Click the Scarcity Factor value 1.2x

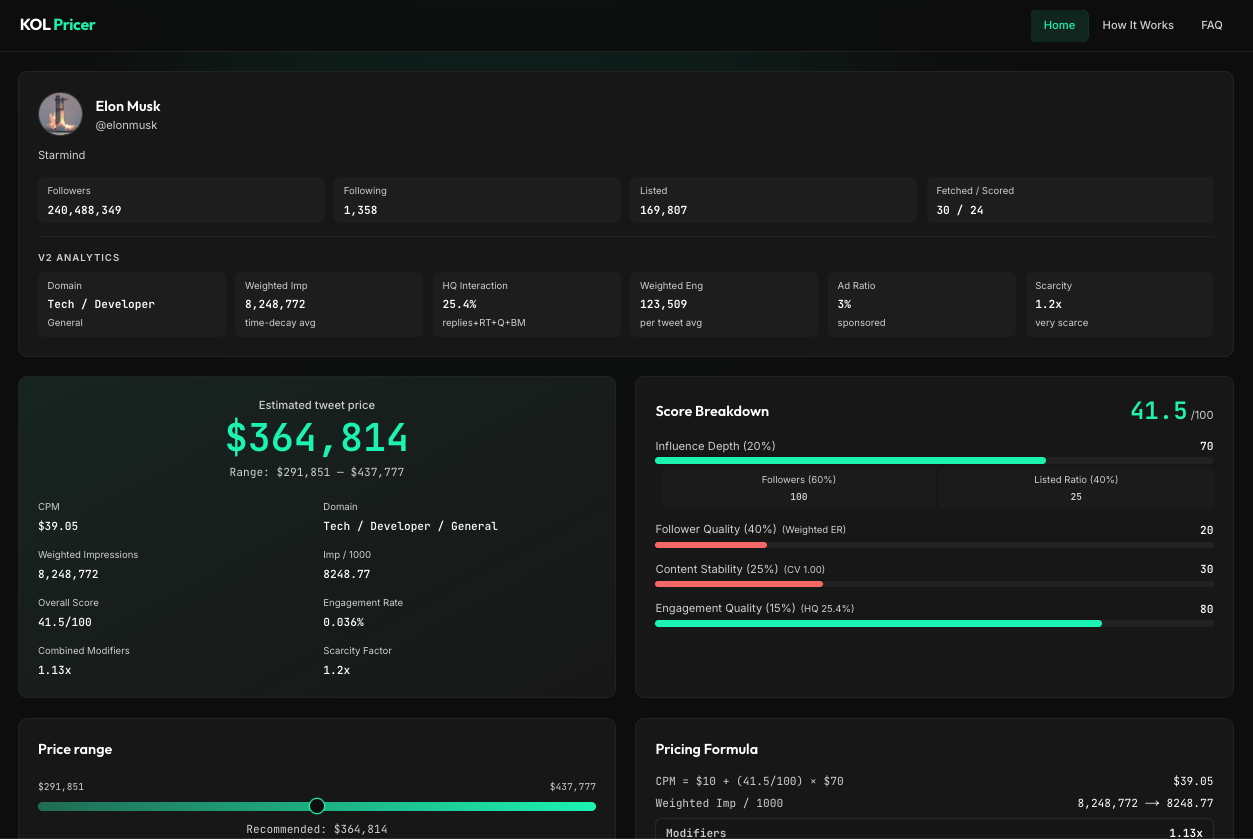337,670
